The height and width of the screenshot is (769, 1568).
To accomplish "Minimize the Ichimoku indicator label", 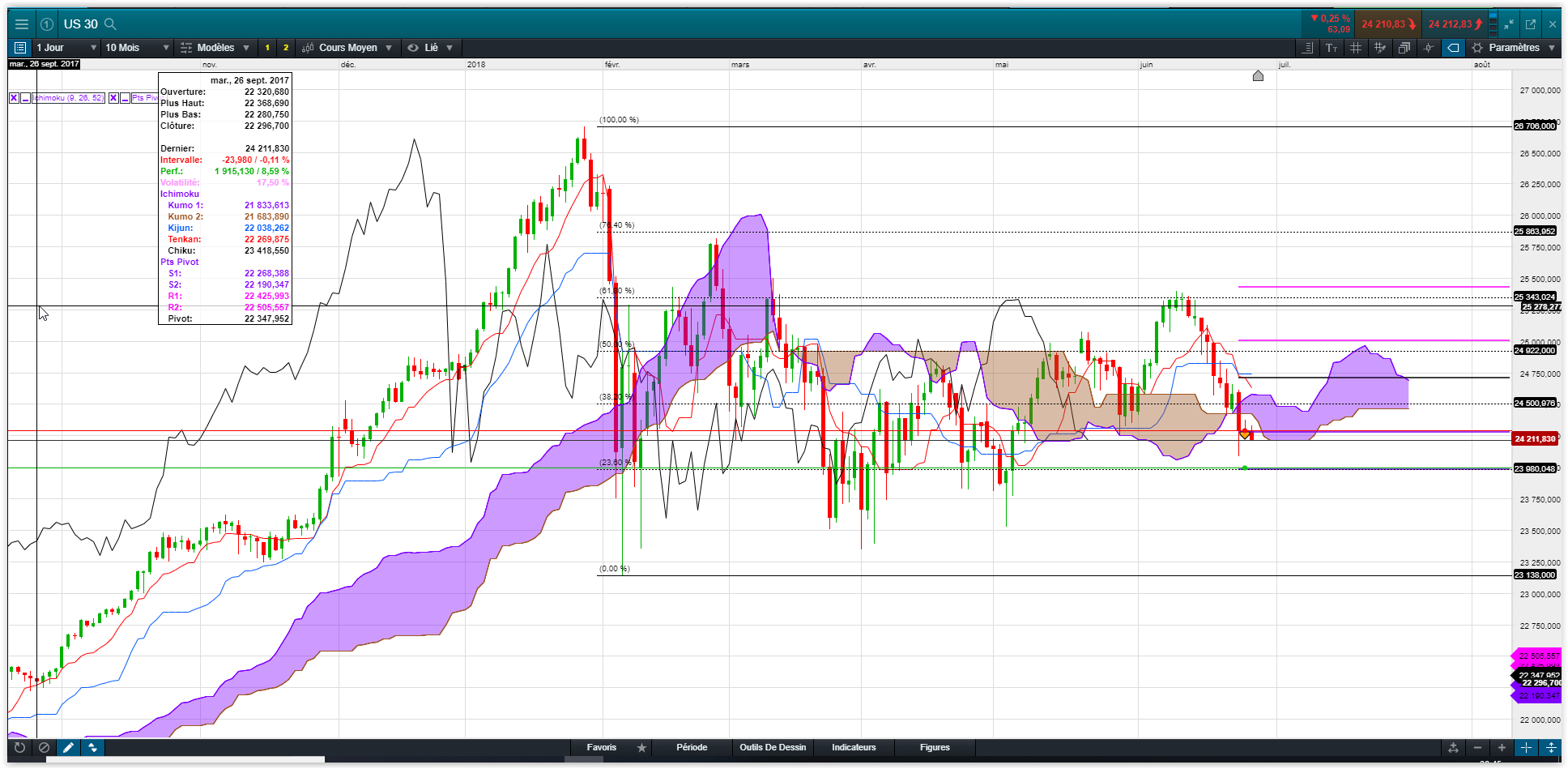I will coord(26,98).
